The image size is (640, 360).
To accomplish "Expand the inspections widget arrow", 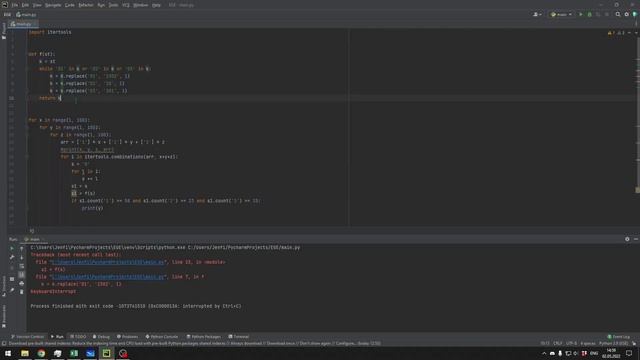I will pos(636,33).
